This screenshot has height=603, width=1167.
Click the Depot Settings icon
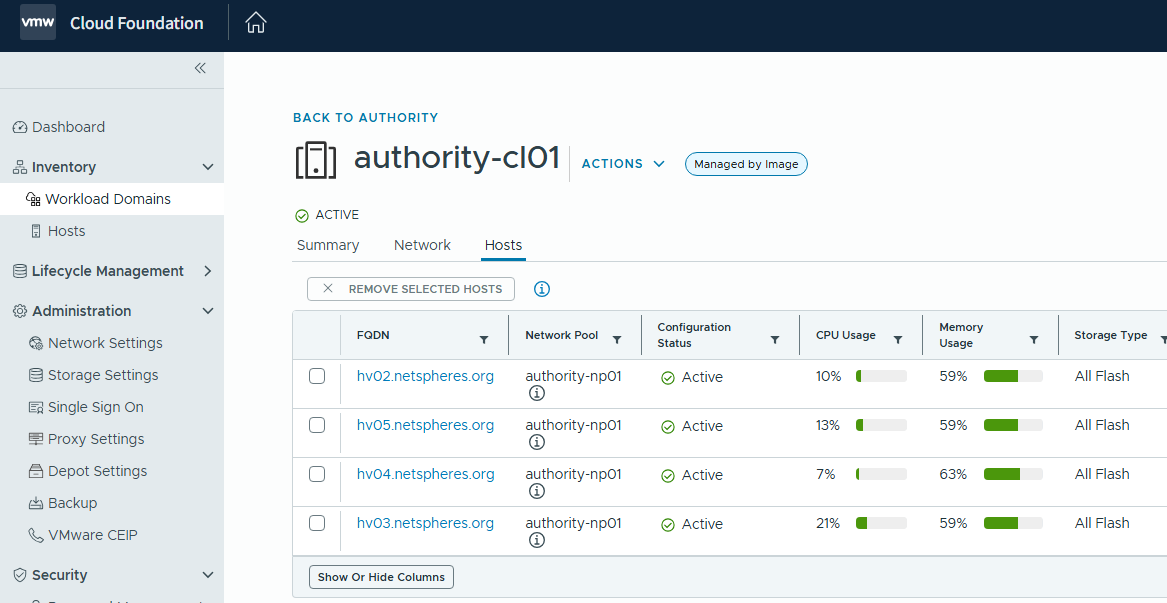coord(36,471)
